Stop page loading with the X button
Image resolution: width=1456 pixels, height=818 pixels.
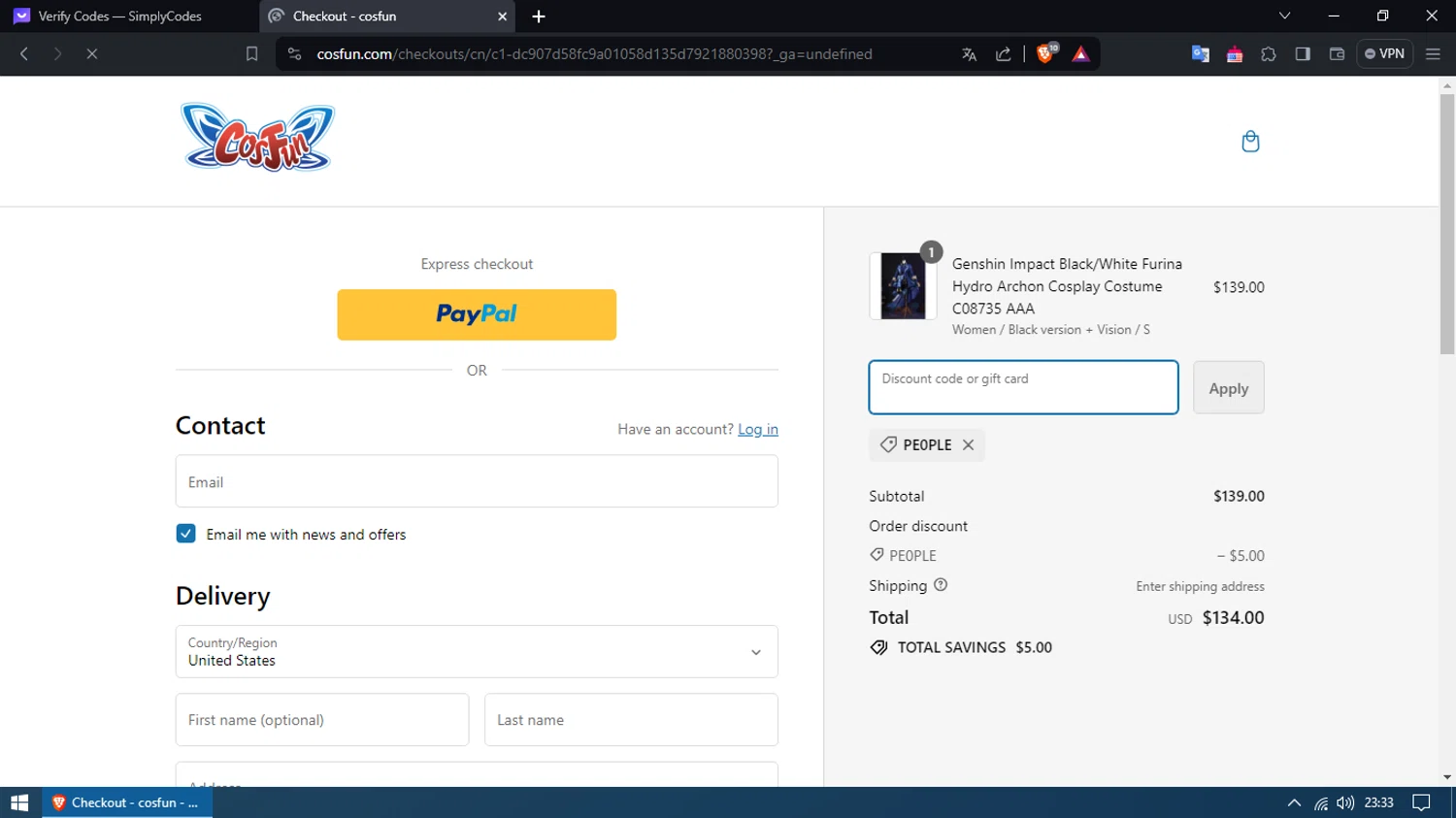92,54
